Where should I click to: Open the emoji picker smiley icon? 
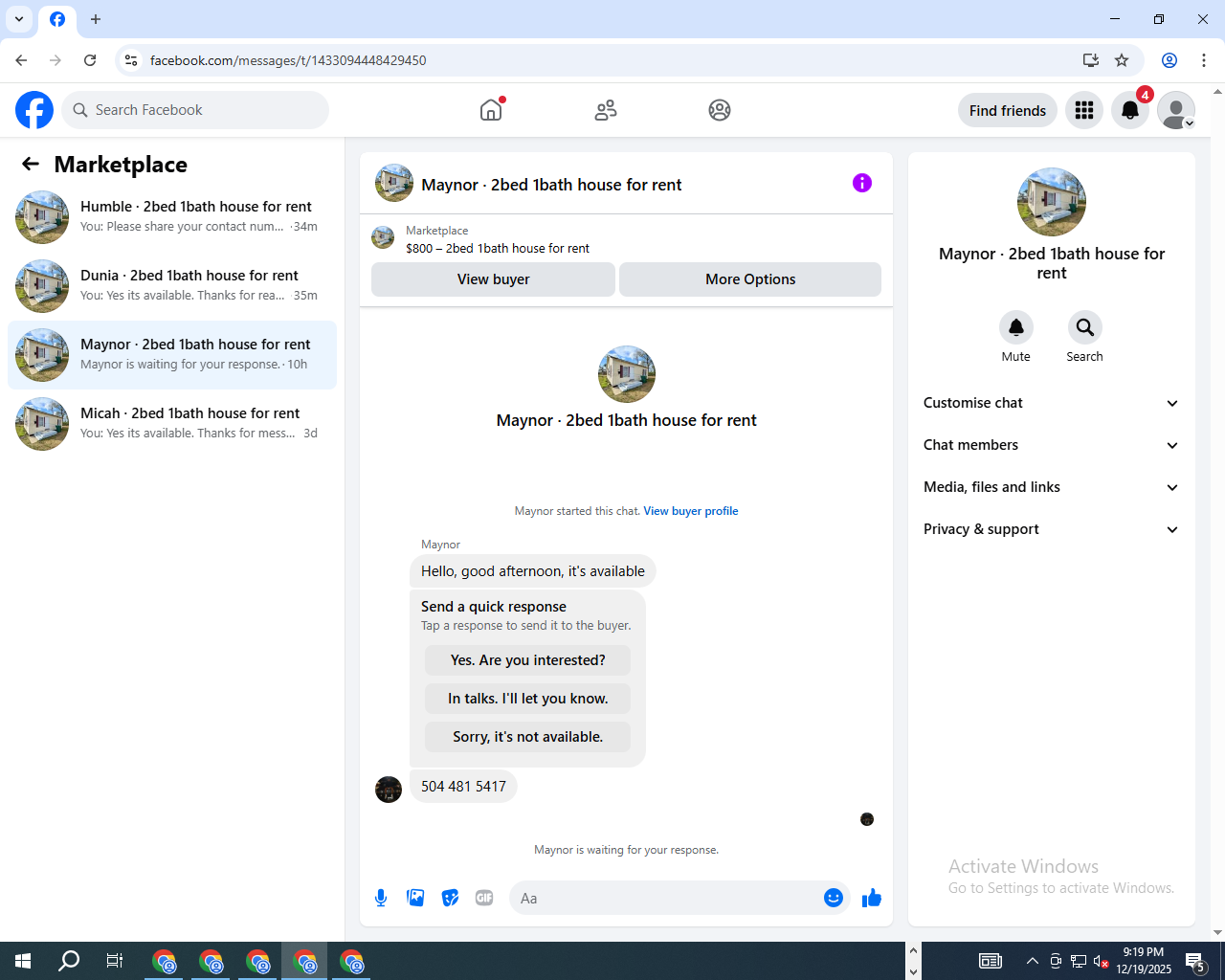(834, 898)
